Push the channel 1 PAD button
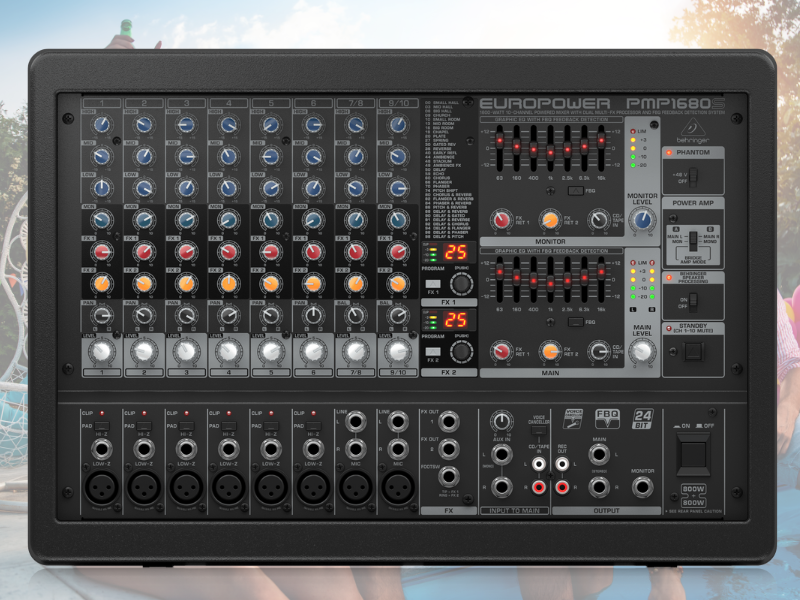Viewport: 800px width, 600px height. pos(102,426)
